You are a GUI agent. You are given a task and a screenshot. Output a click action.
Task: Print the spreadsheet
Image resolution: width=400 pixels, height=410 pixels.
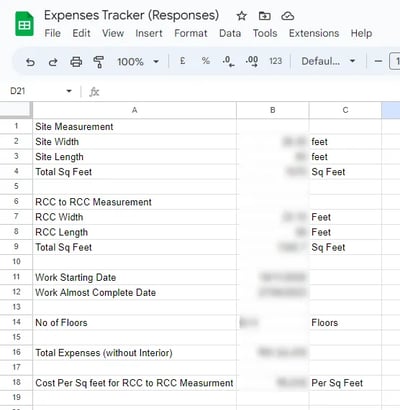pyautogui.click(x=76, y=62)
